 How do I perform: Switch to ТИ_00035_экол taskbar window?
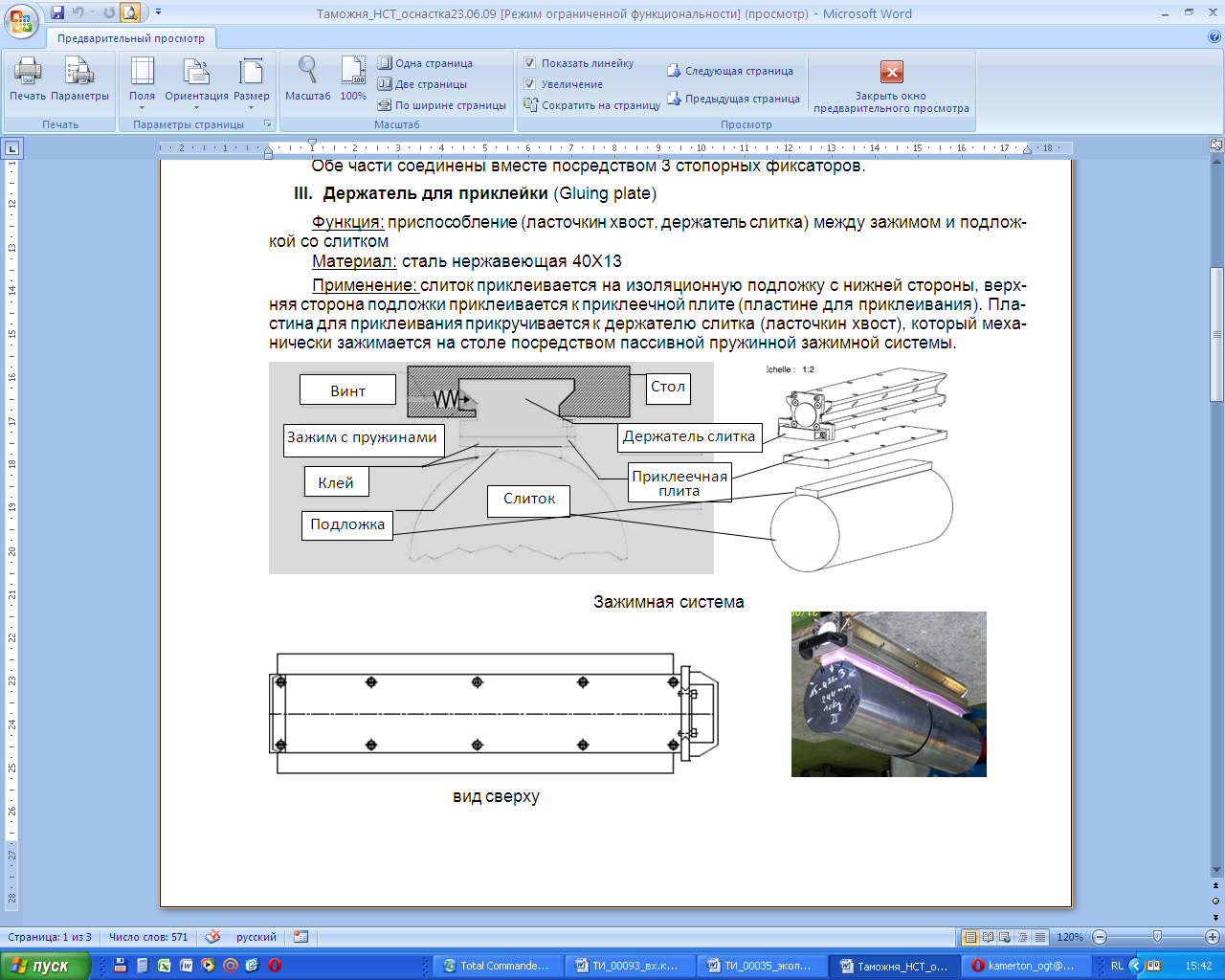764,966
